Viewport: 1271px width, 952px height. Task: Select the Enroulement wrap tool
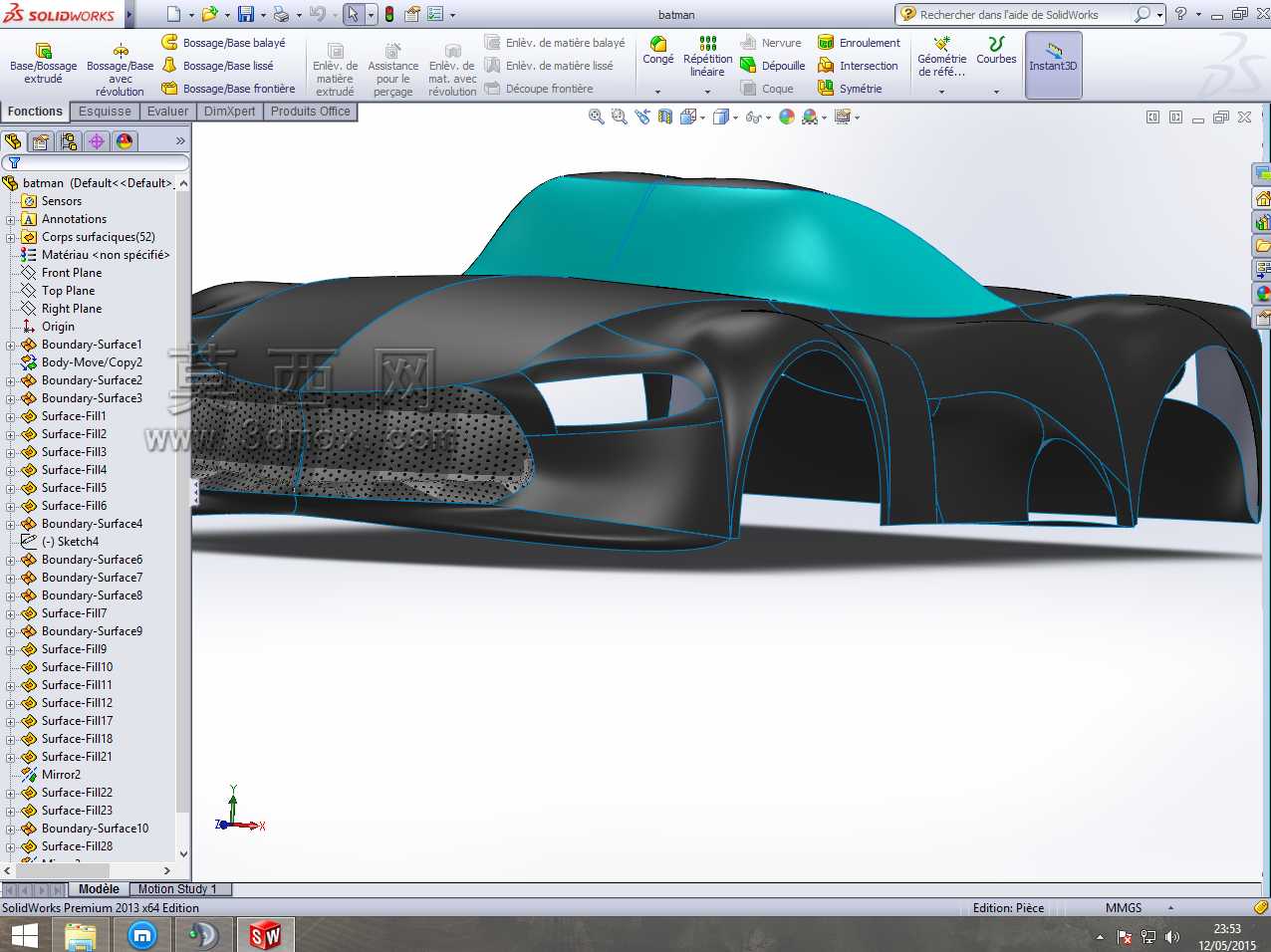coord(859,43)
